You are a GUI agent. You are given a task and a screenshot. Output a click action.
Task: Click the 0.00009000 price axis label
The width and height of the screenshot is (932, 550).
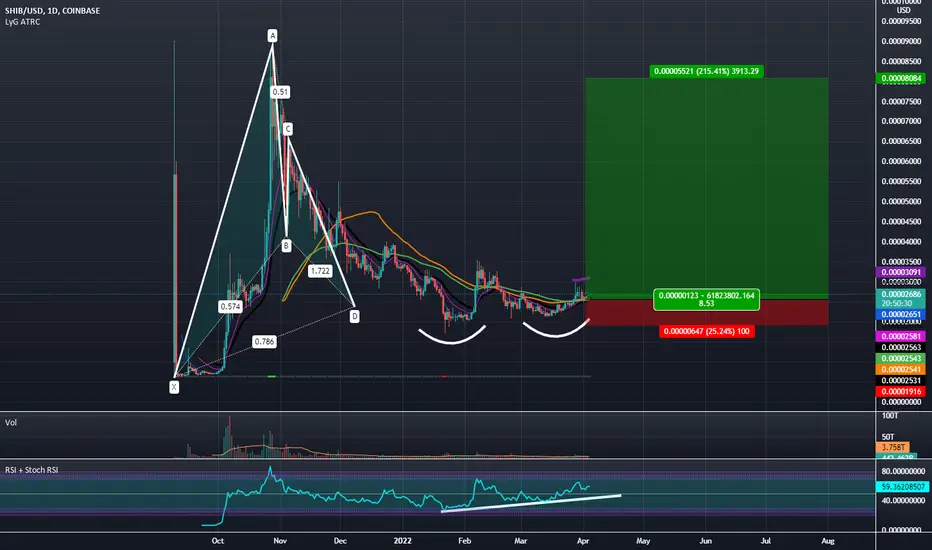901,42
